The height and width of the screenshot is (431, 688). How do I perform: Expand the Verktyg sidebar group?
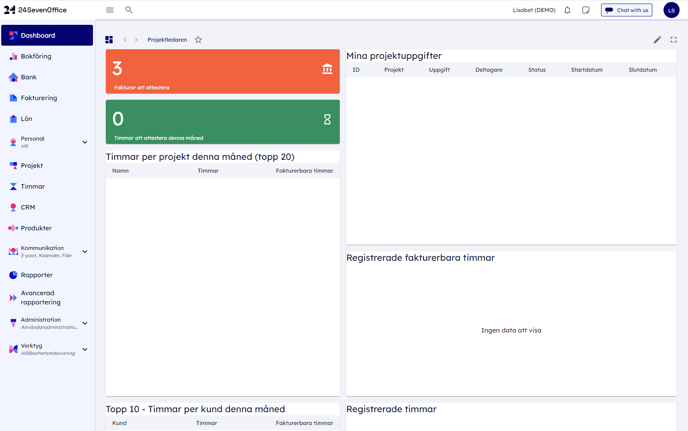pos(85,349)
